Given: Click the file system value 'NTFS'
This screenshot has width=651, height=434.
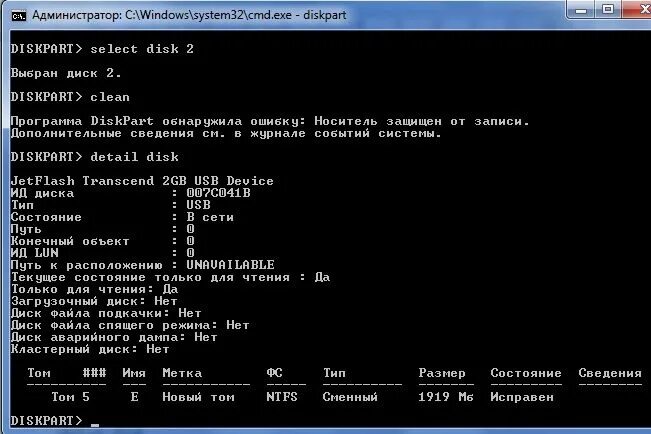Looking at the screenshot, I should tap(282, 397).
